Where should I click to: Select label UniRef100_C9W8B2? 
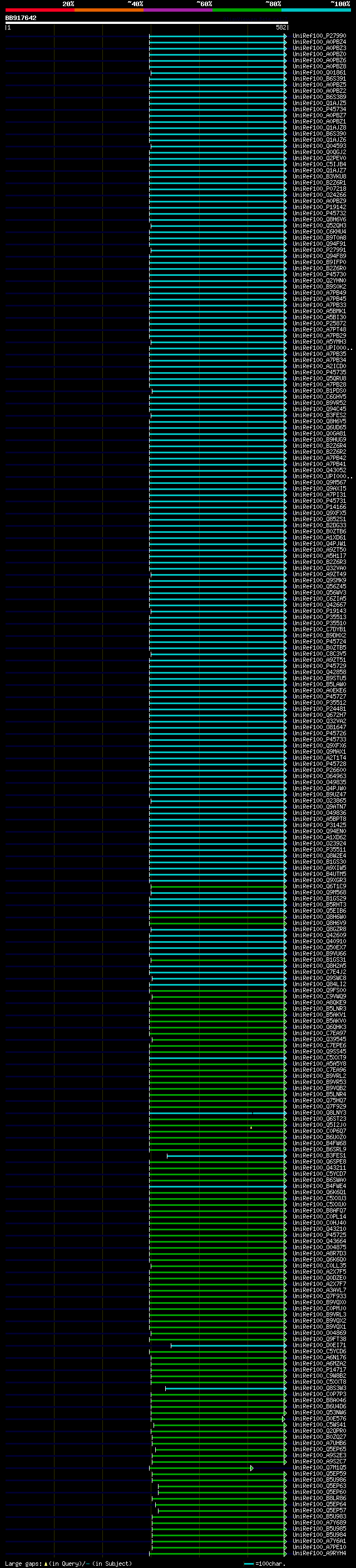(319, 1376)
